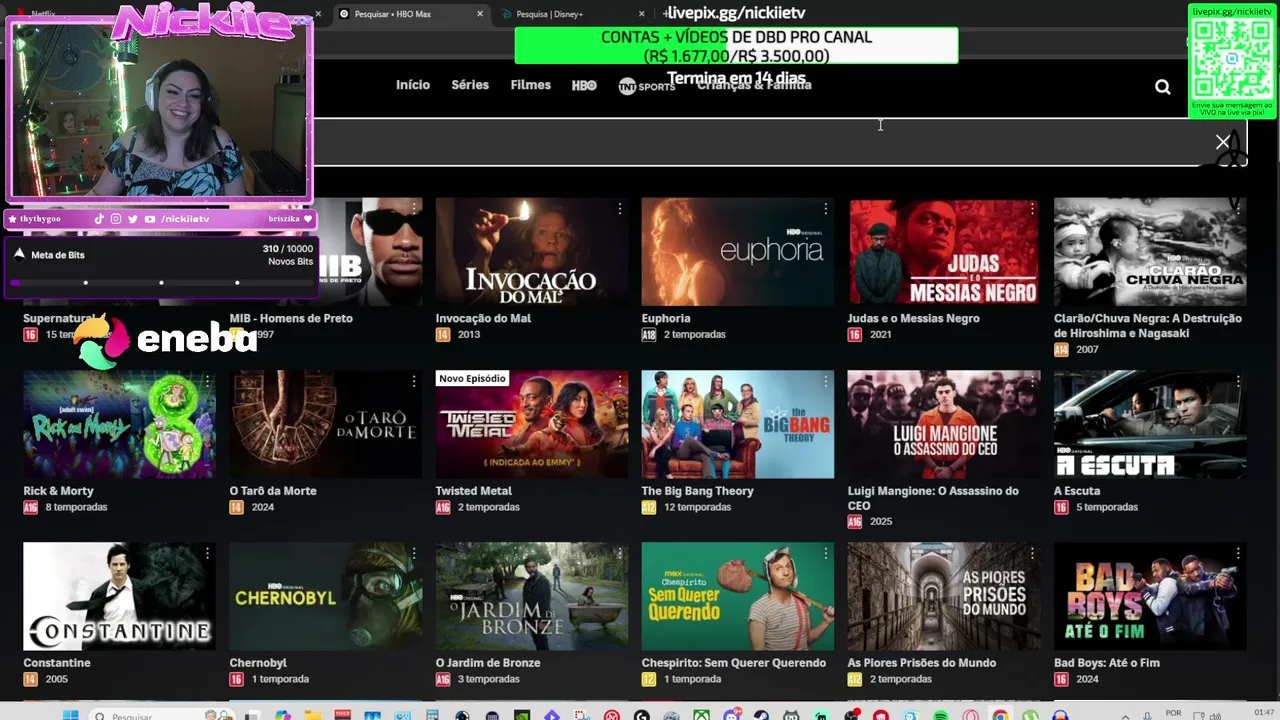Open the As Piores Prisões do Mundo thumbnail
The width and height of the screenshot is (1280, 720).
[943, 596]
